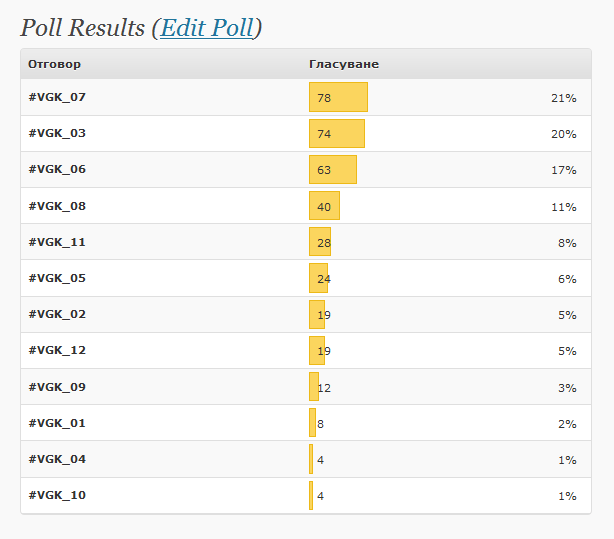
Task: Click the #VGK_09 vote bar showing 12
Action: coord(314,387)
